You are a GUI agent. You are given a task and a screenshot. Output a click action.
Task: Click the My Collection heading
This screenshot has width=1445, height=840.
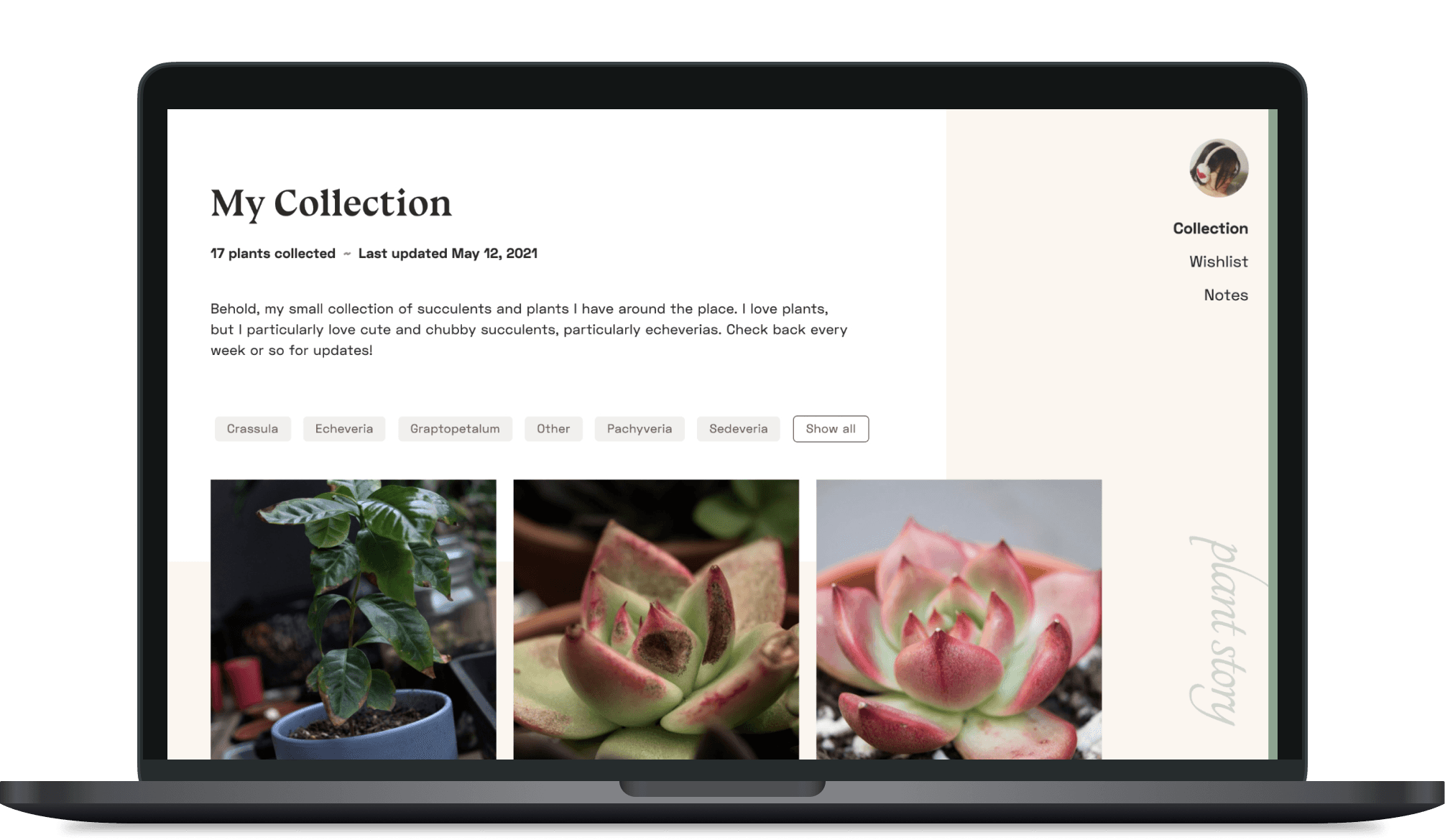[331, 204]
